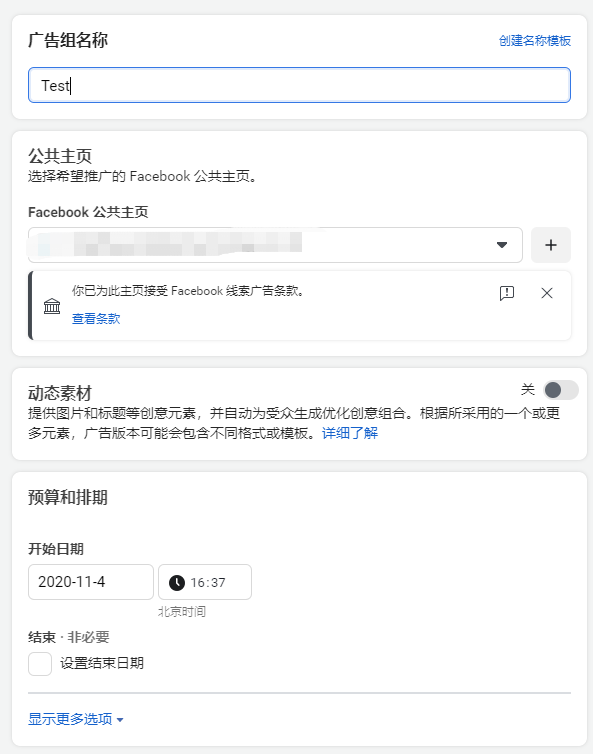The width and height of the screenshot is (593, 754).
Task: Open 查看条款 link
Action: coord(96,319)
